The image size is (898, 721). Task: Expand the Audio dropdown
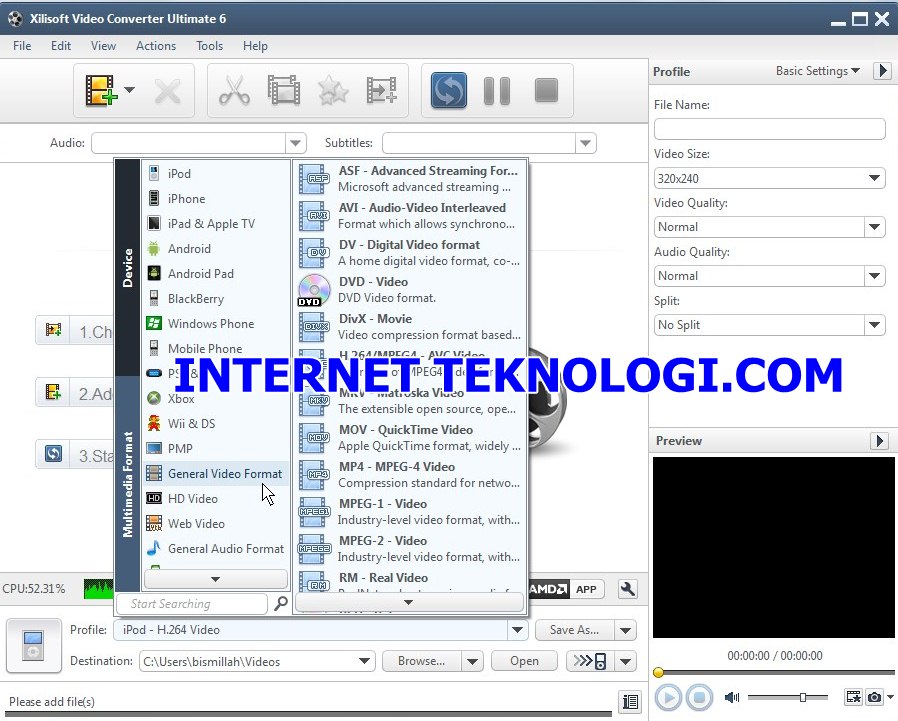[296, 143]
